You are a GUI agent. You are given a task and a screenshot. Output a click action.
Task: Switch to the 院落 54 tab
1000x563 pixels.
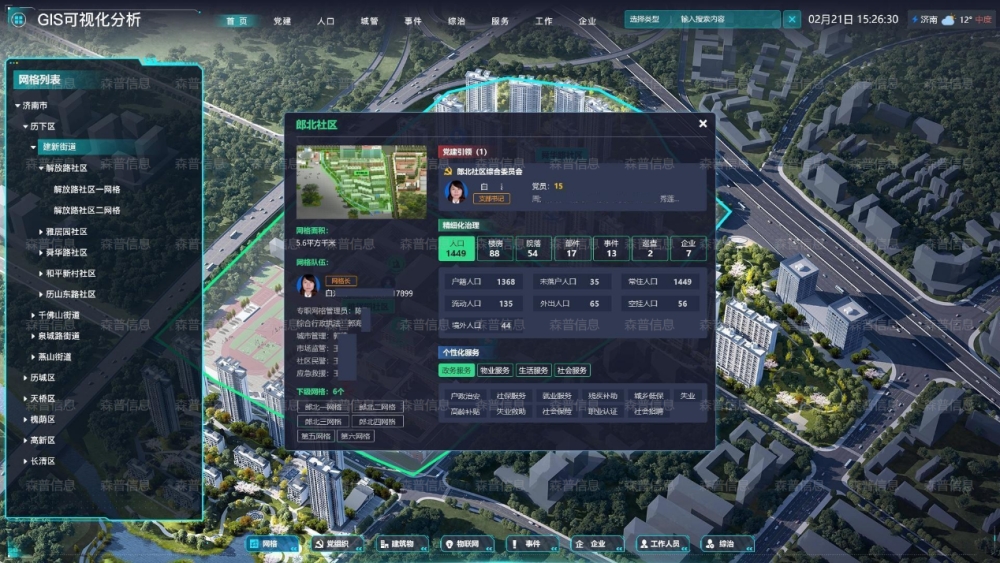pyautogui.click(x=533, y=248)
